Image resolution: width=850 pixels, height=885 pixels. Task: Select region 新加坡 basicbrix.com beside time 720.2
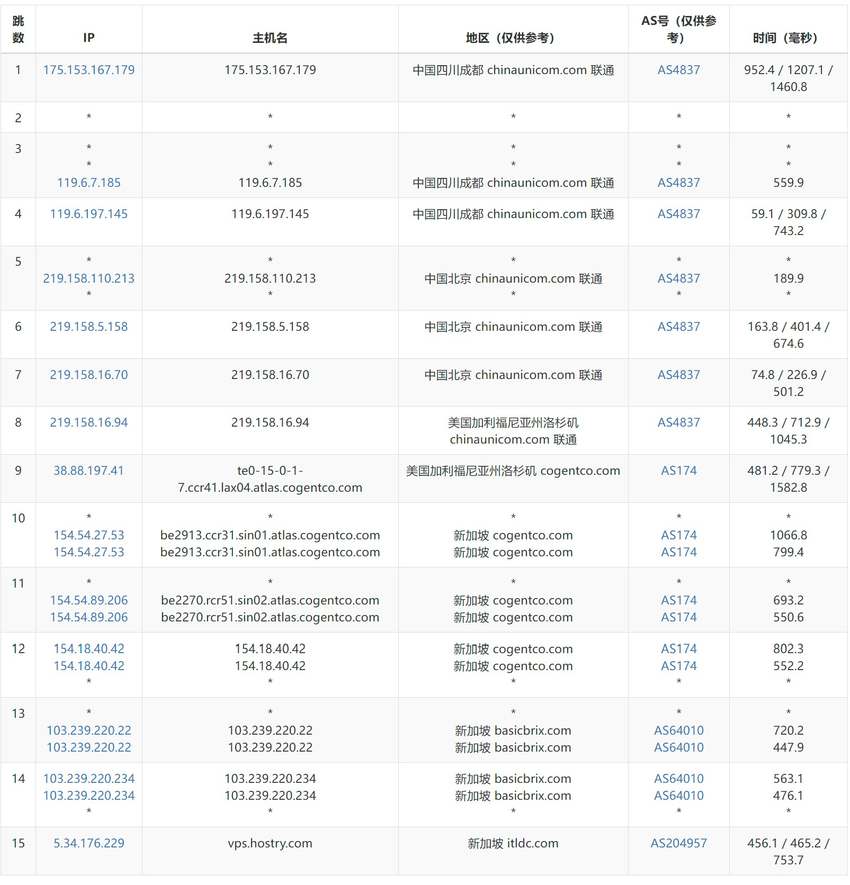(x=512, y=730)
